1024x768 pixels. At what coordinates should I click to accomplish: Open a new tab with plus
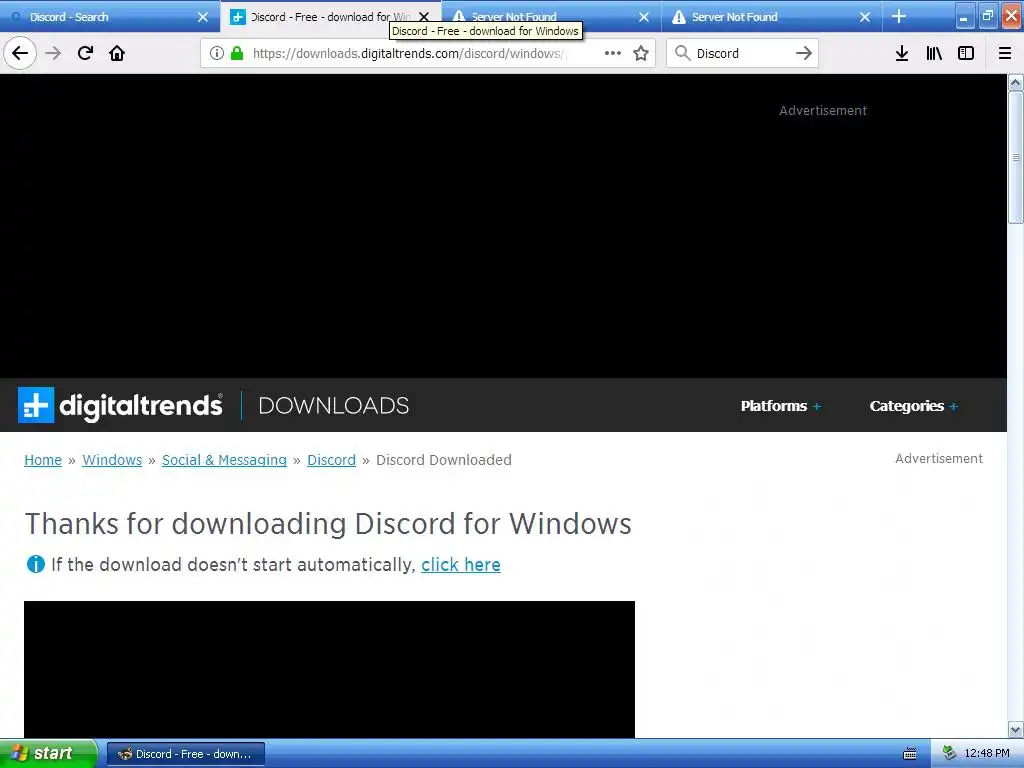coord(899,16)
